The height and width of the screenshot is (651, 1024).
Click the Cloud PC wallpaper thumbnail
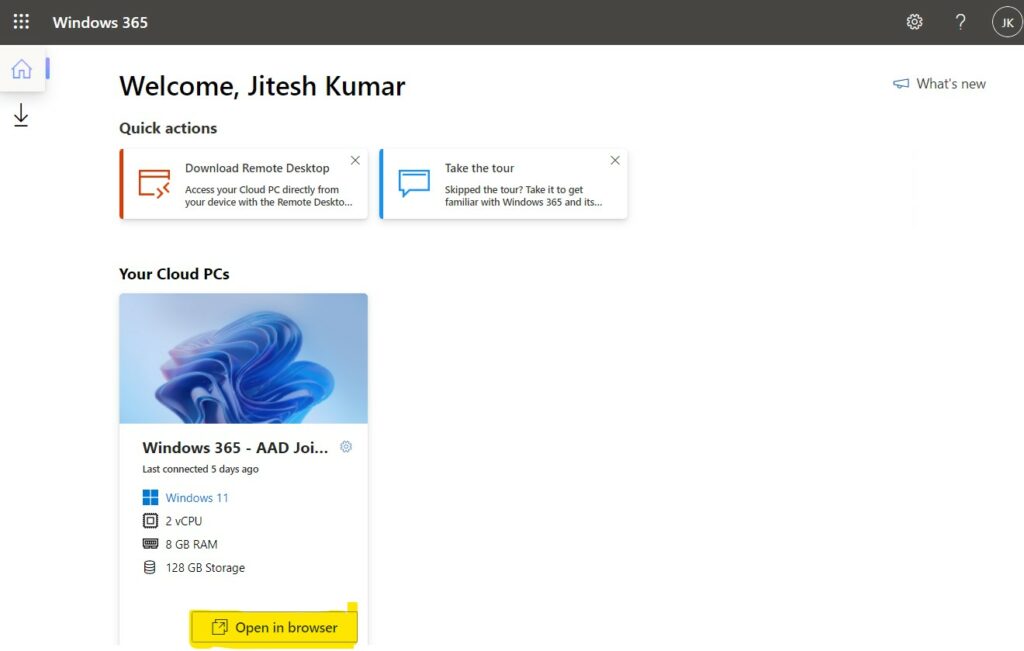coord(244,358)
